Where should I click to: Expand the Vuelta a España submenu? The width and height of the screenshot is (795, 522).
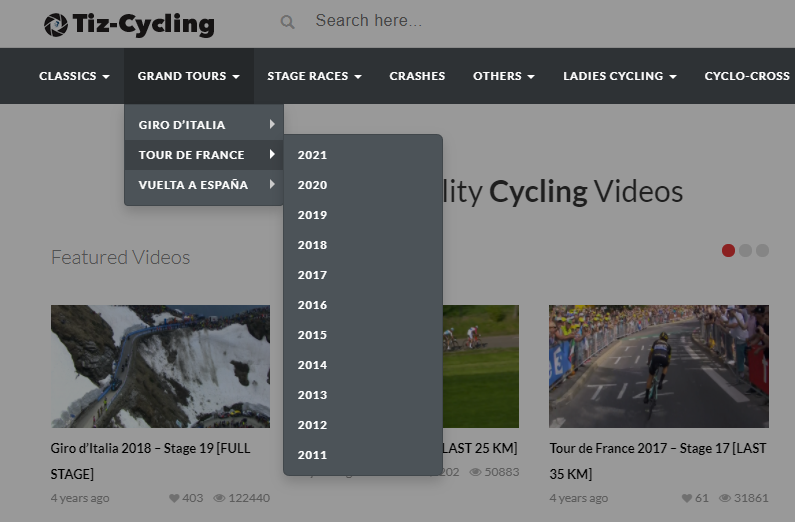(204, 184)
